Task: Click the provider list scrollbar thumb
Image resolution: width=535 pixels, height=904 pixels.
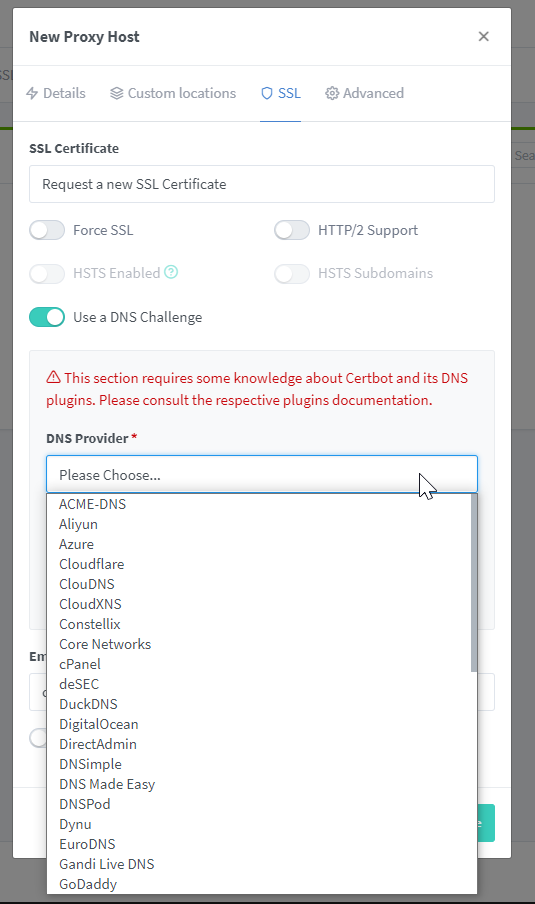Action: point(474,583)
